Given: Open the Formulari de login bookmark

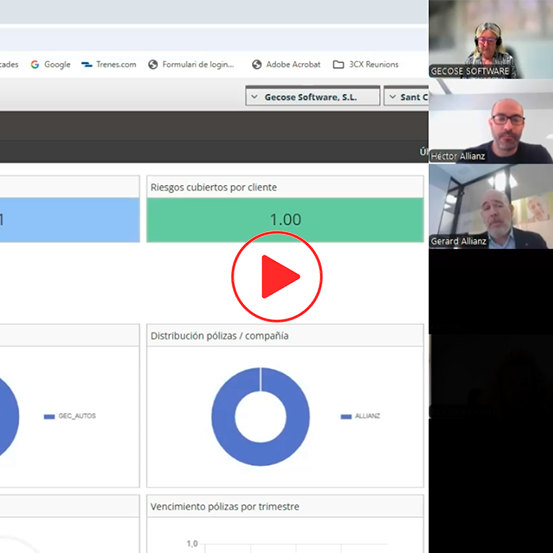Looking at the screenshot, I should point(191,65).
